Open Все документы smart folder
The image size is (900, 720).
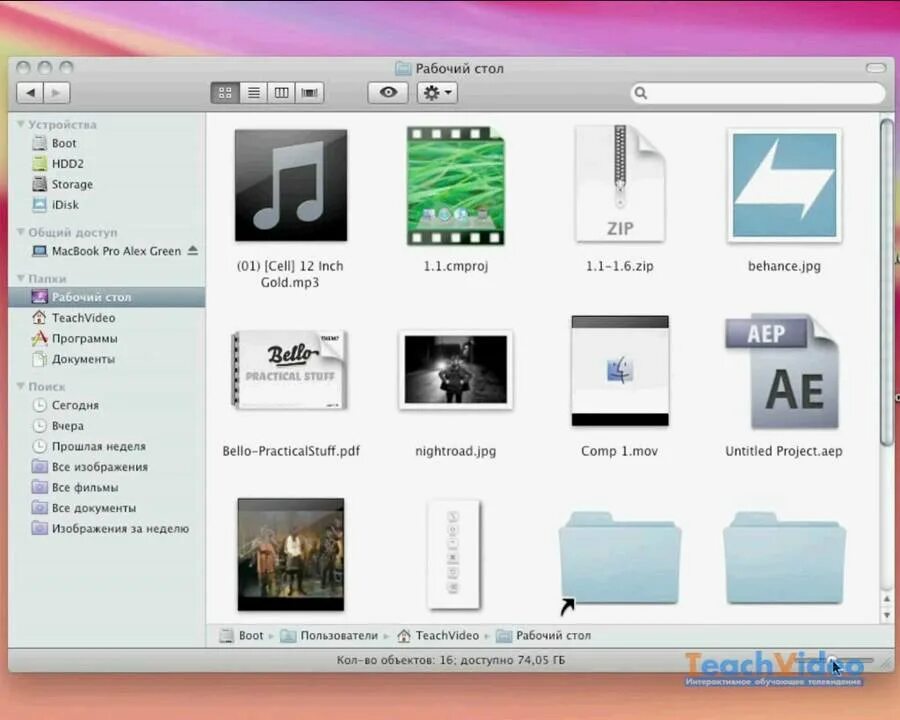pos(107,508)
